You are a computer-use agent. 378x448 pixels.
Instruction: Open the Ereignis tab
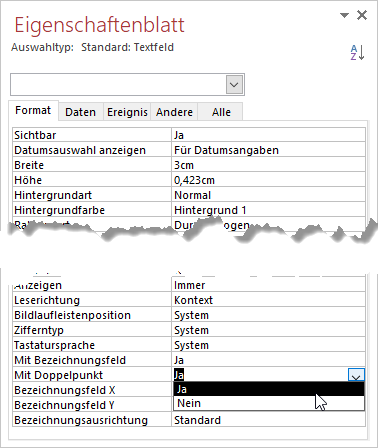tap(127, 112)
